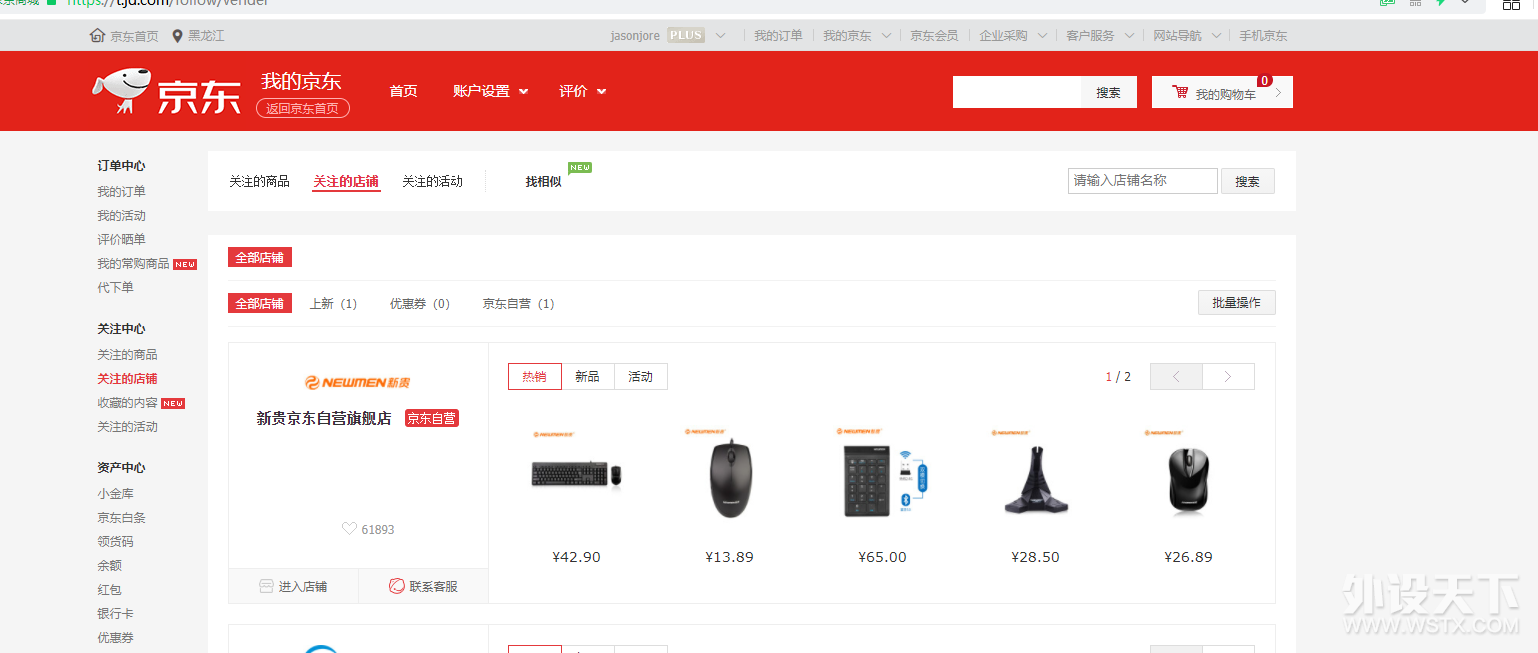Screen dimensions: 1538x653
Task: Click the contact customer service (联系客服) icon
Action: tap(397, 587)
